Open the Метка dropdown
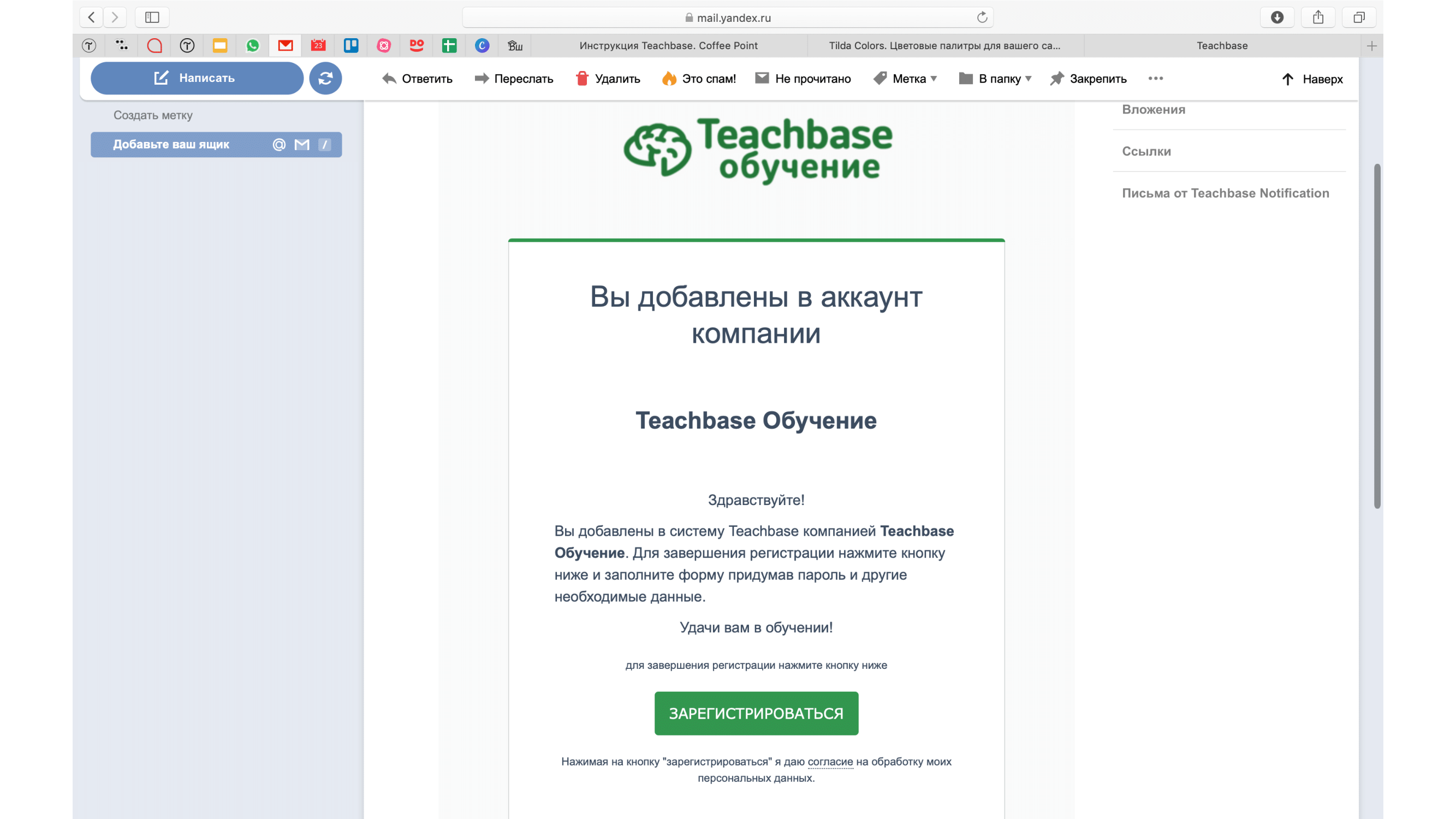 (x=905, y=79)
